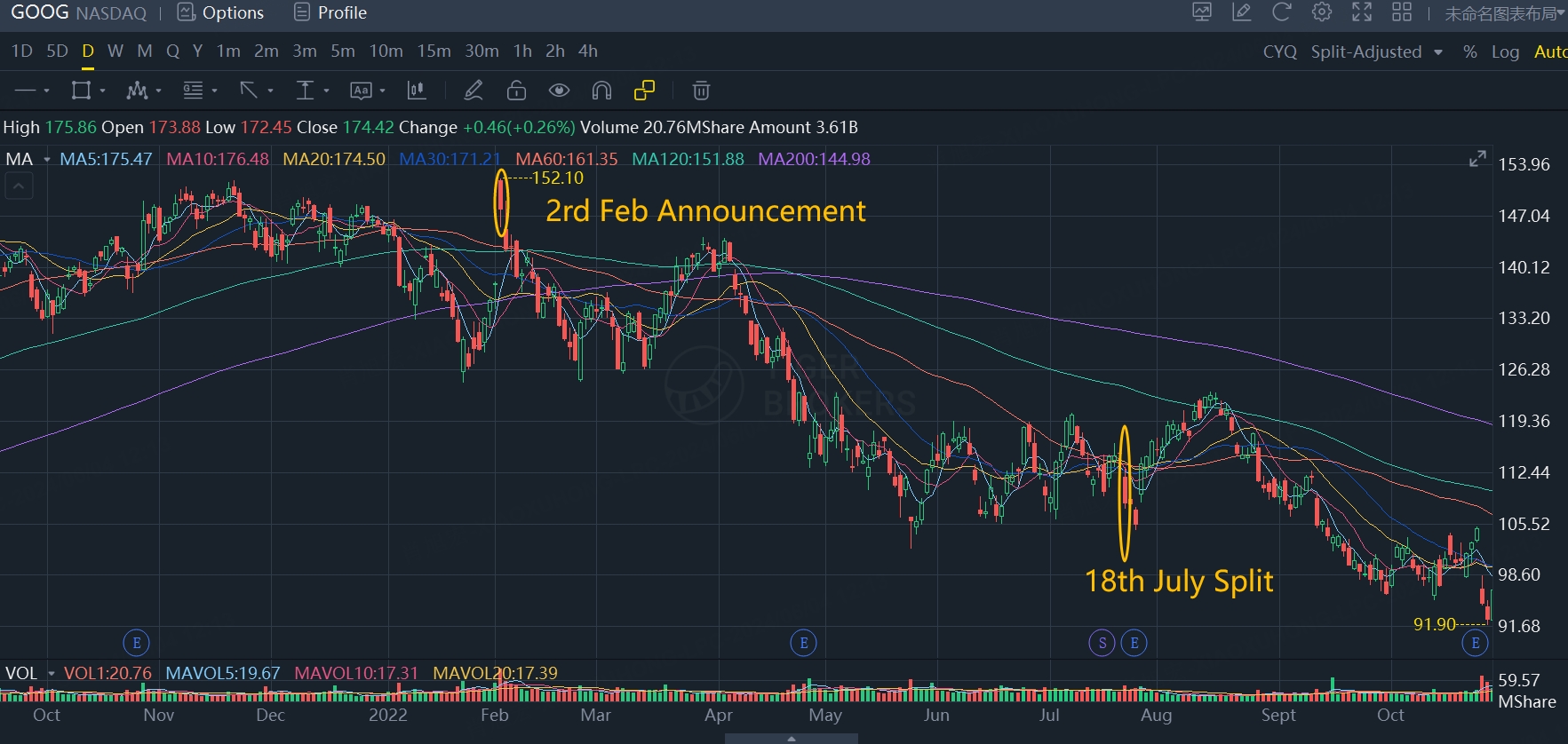Switch to the 5D timeframe
Viewport: 1568px width, 744px height.
(x=57, y=51)
